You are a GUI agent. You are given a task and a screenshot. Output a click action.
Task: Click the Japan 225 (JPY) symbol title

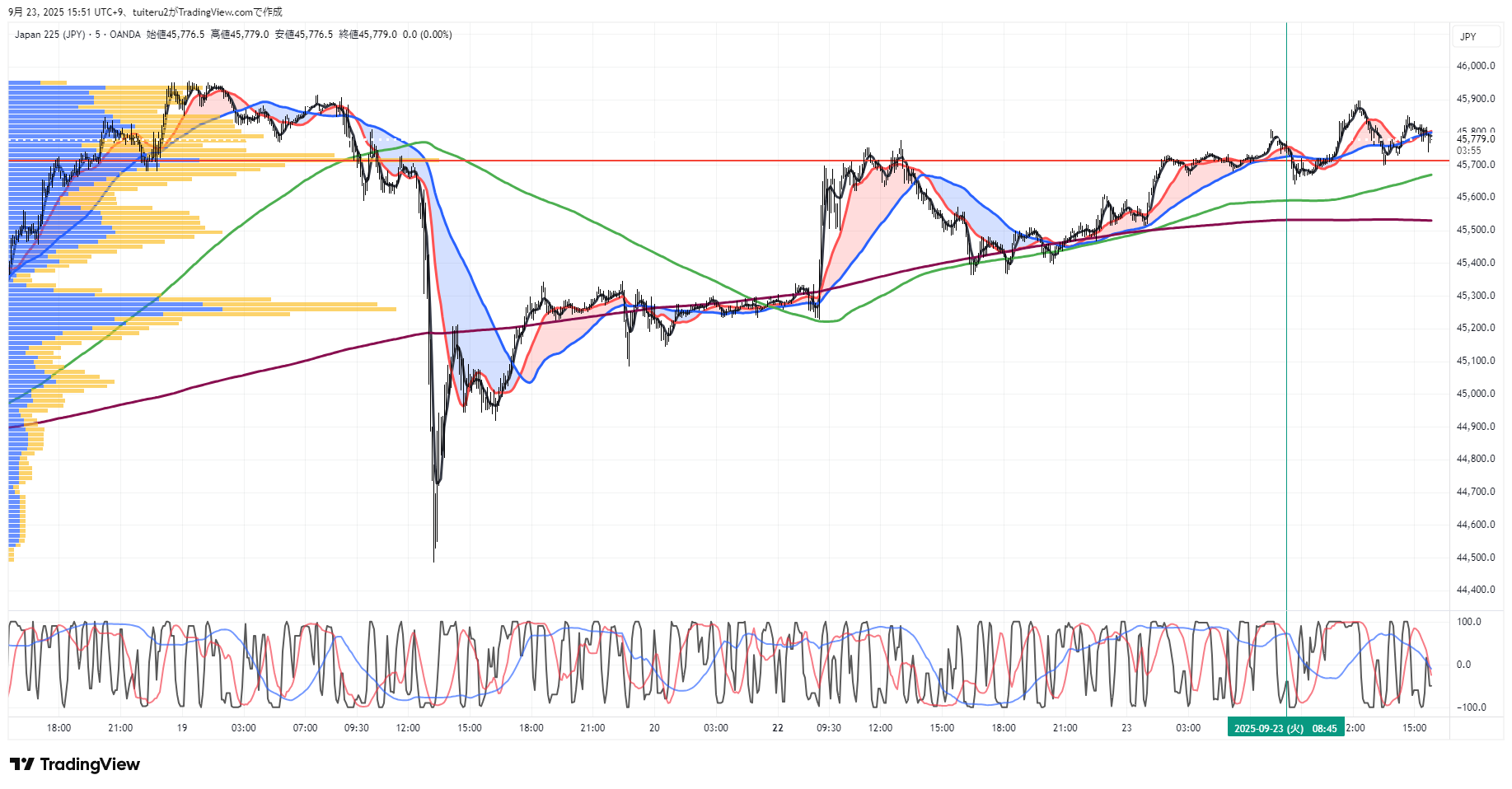[50, 35]
